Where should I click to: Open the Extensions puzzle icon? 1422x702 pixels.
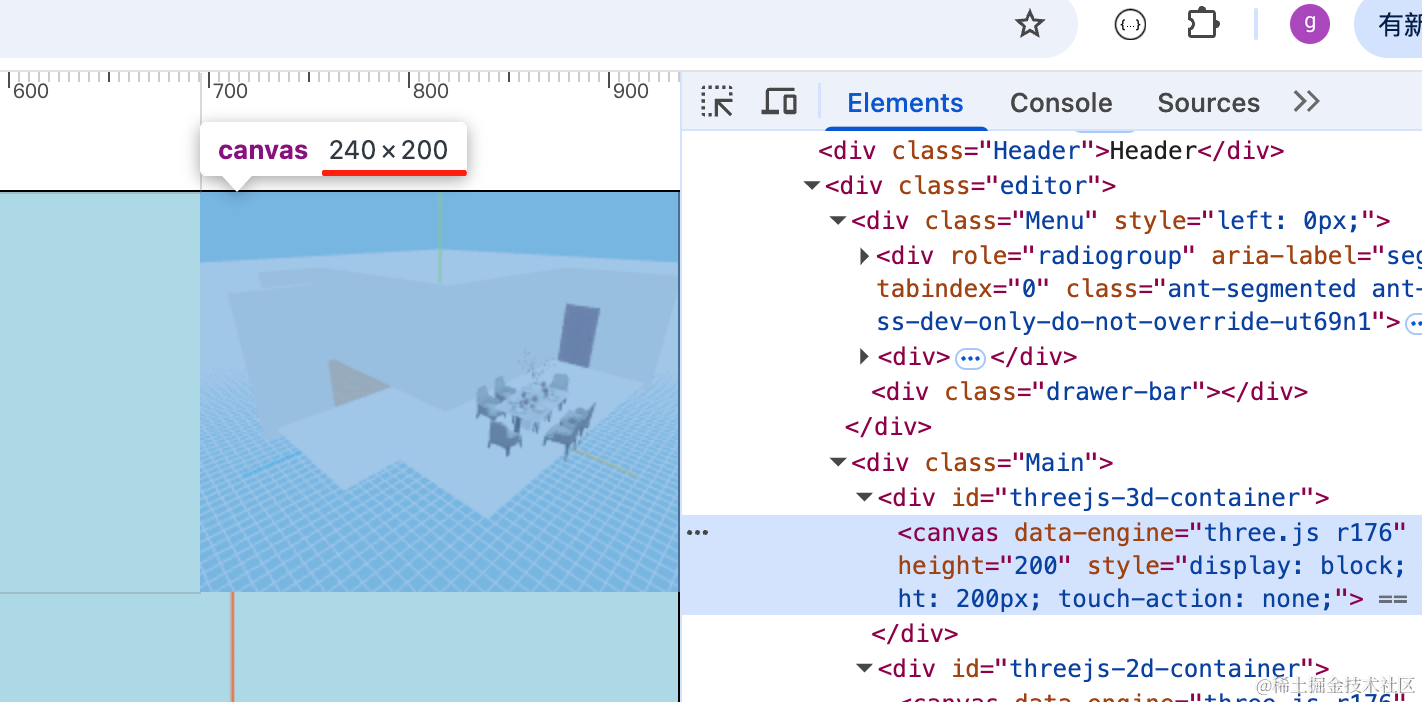(1202, 24)
